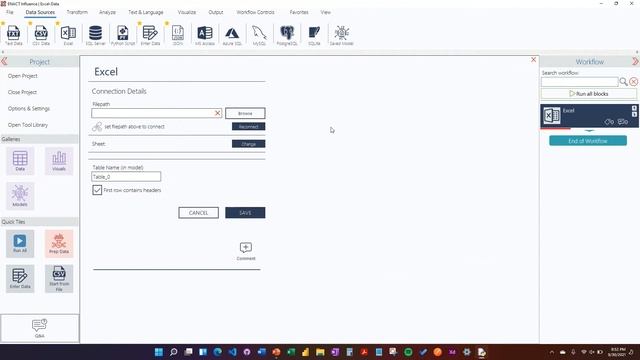Collapse the Workflow panel with right arrows
640x360 pixels.
pos(636,62)
